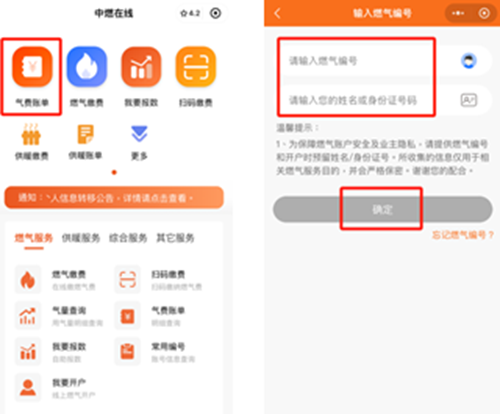500x414 pixels.
Task: Open the 供暖账单 heating bill icon
Action: pos(85,135)
